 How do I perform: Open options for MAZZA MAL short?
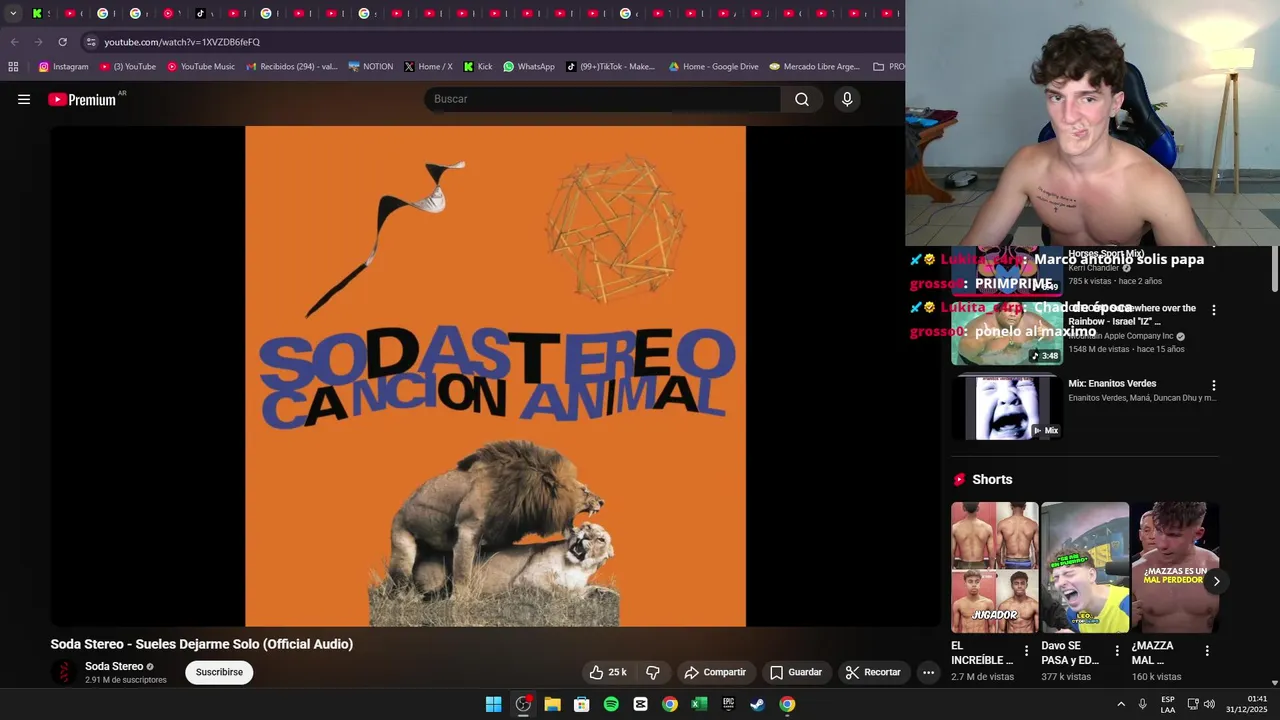(1207, 651)
